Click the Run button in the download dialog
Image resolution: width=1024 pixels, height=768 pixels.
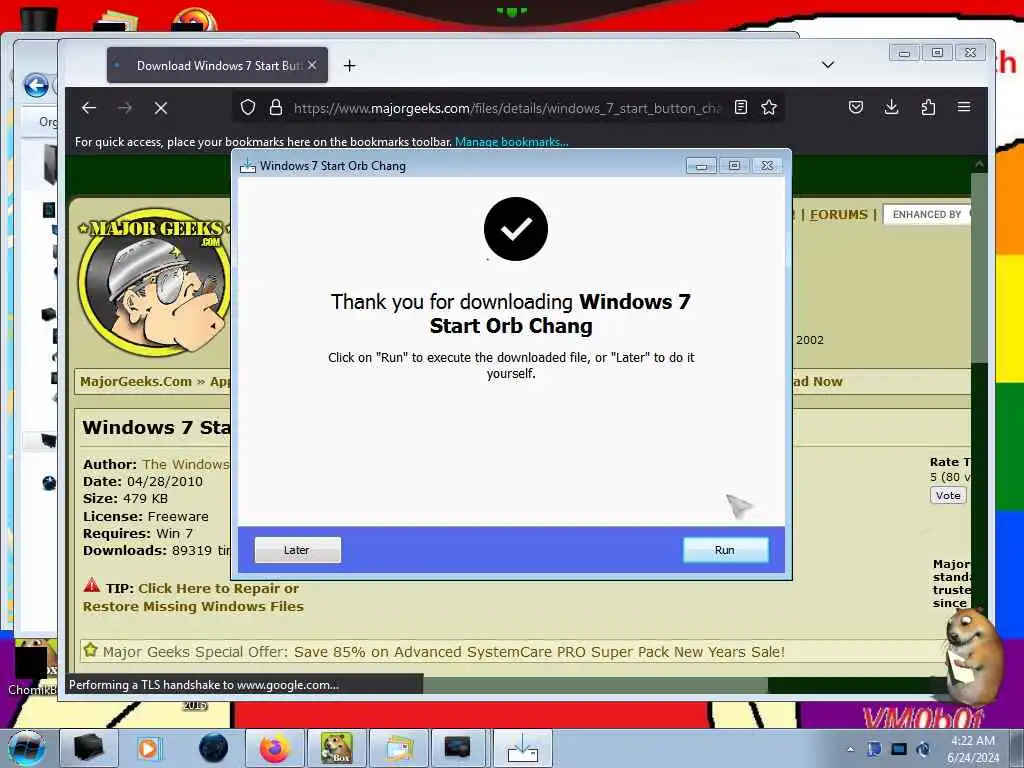(x=725, y=550)
